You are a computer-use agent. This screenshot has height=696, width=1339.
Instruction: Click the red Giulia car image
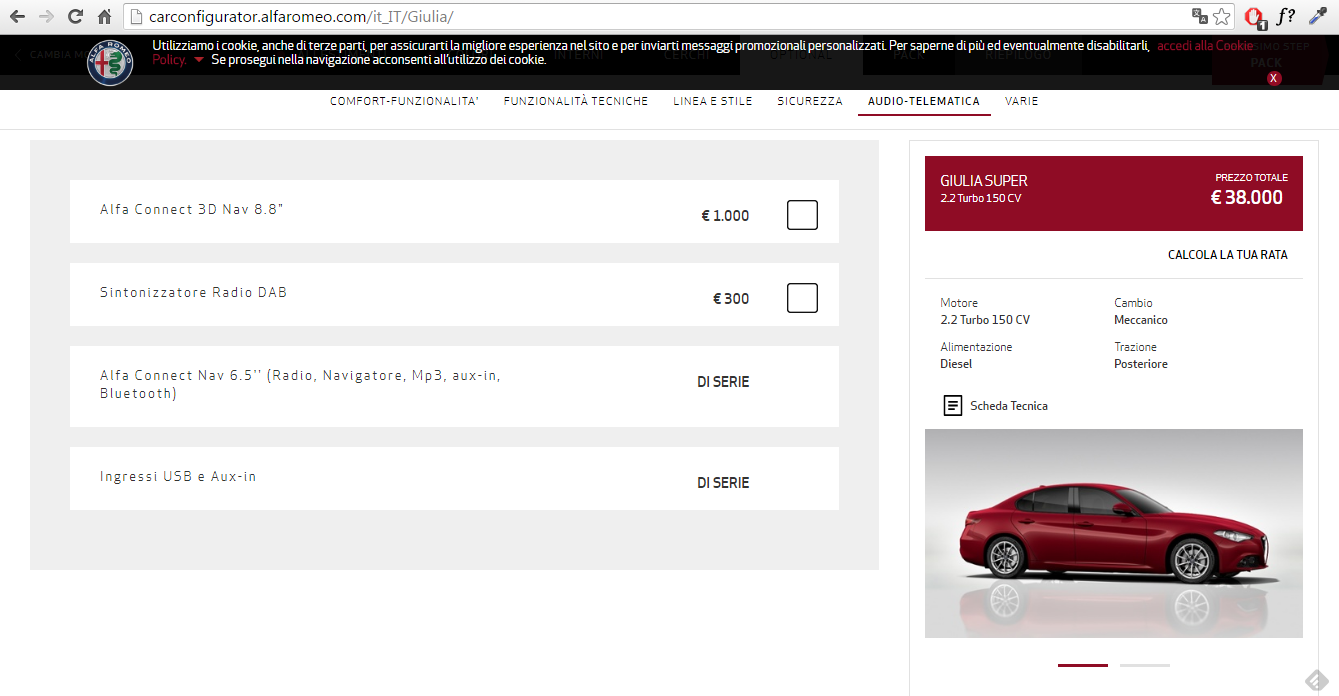click(1114, 533)
